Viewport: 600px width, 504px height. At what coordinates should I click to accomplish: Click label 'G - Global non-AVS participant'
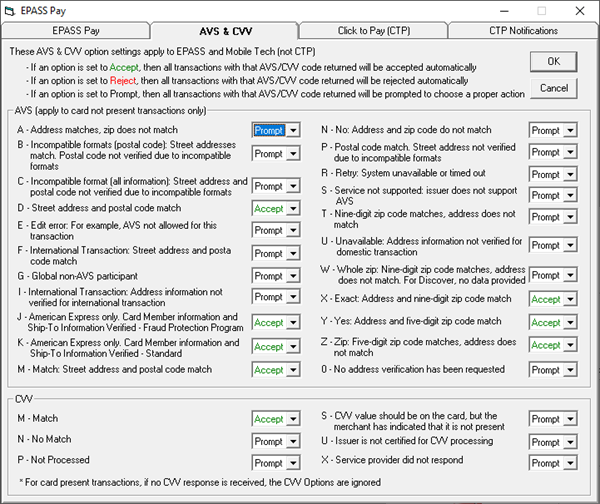pyautogui.click(x=77, y=276)
